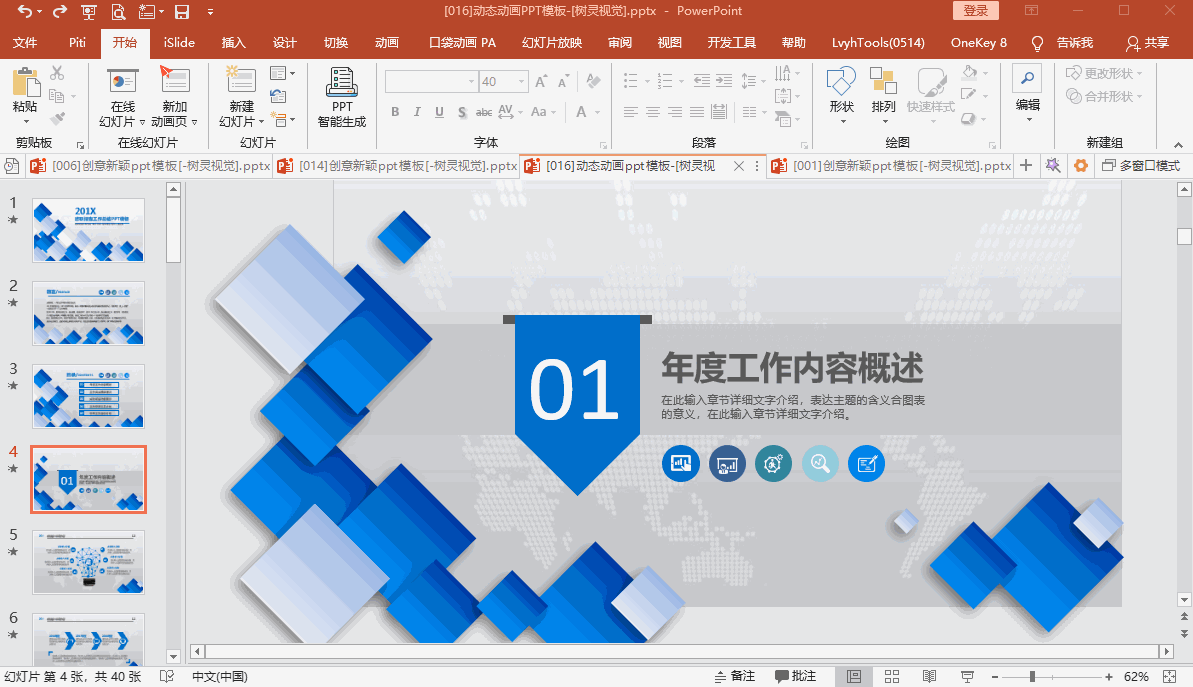Click 合并形状 (Merge Shapes) button

tap(1103, 97)
